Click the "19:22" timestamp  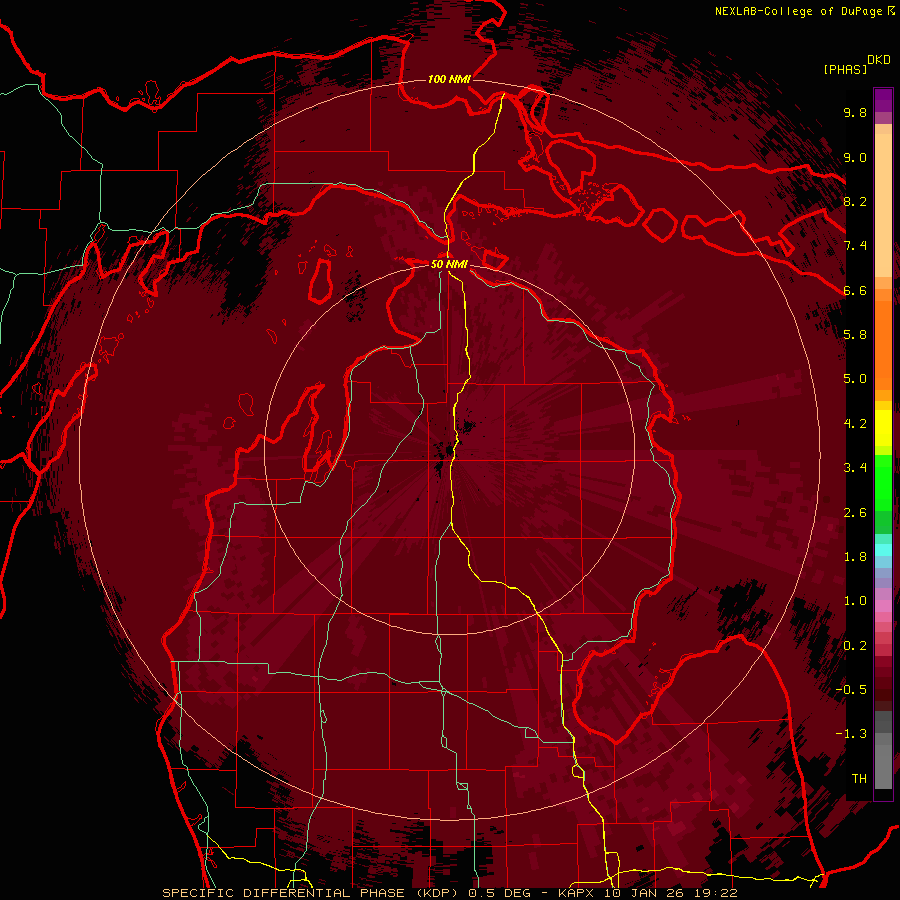(716, 893)
